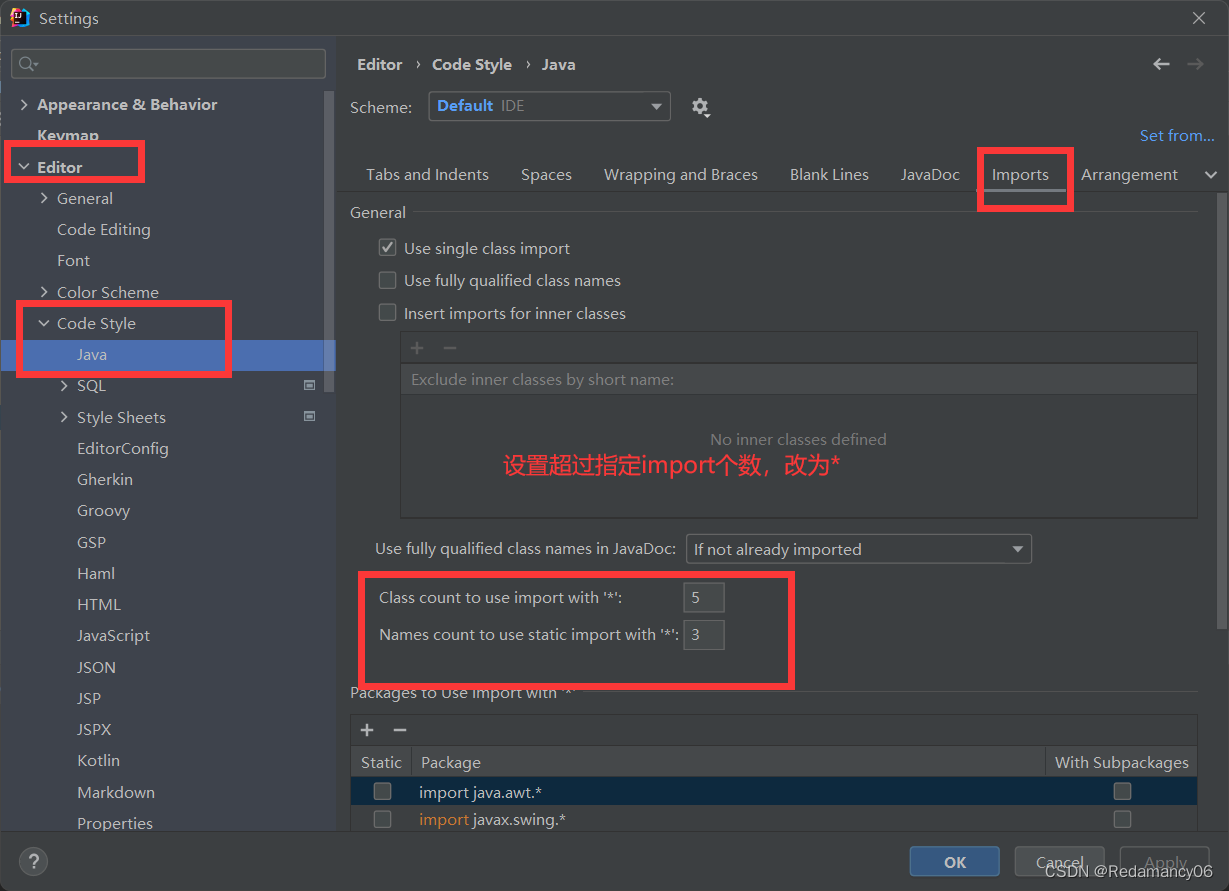Select JSON code style
The height and width of the screenshot is (891, 1229).
pos(96,667)
